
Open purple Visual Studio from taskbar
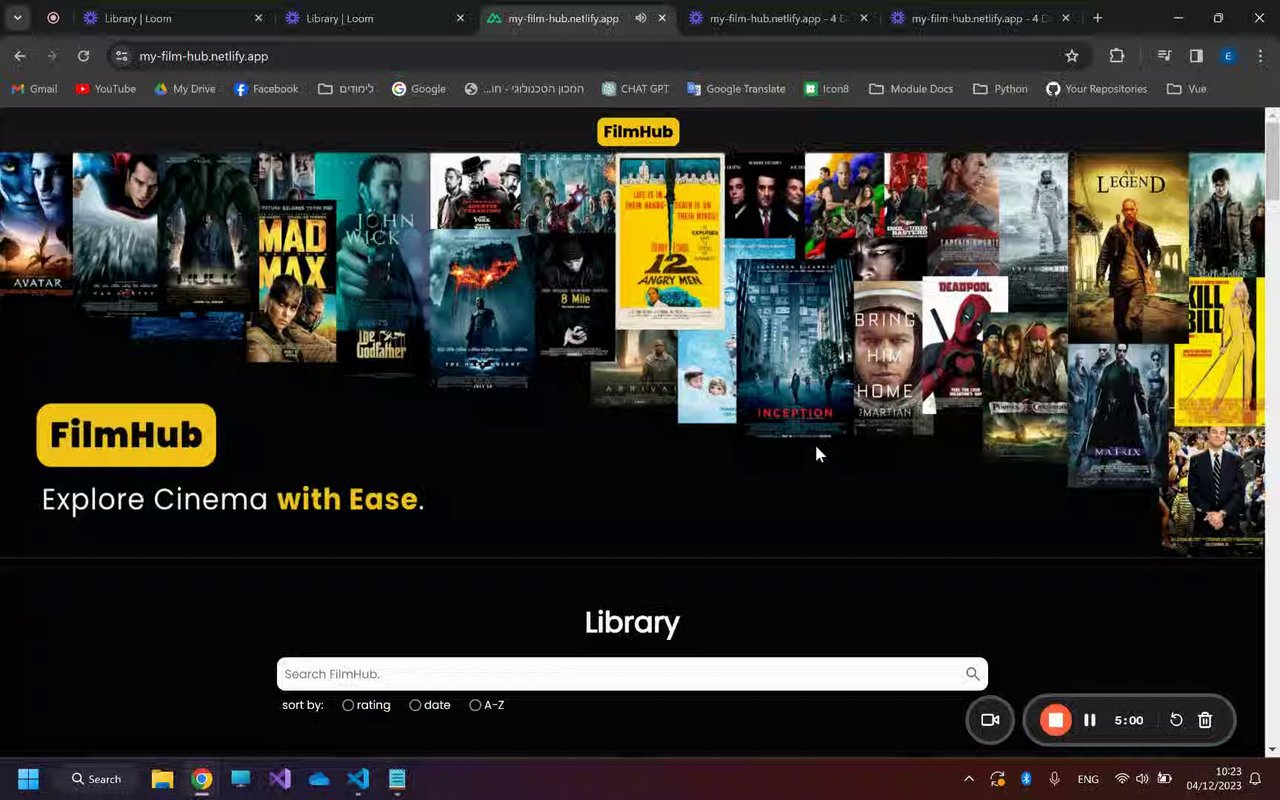pyautogui.click(x=280, y=779)
